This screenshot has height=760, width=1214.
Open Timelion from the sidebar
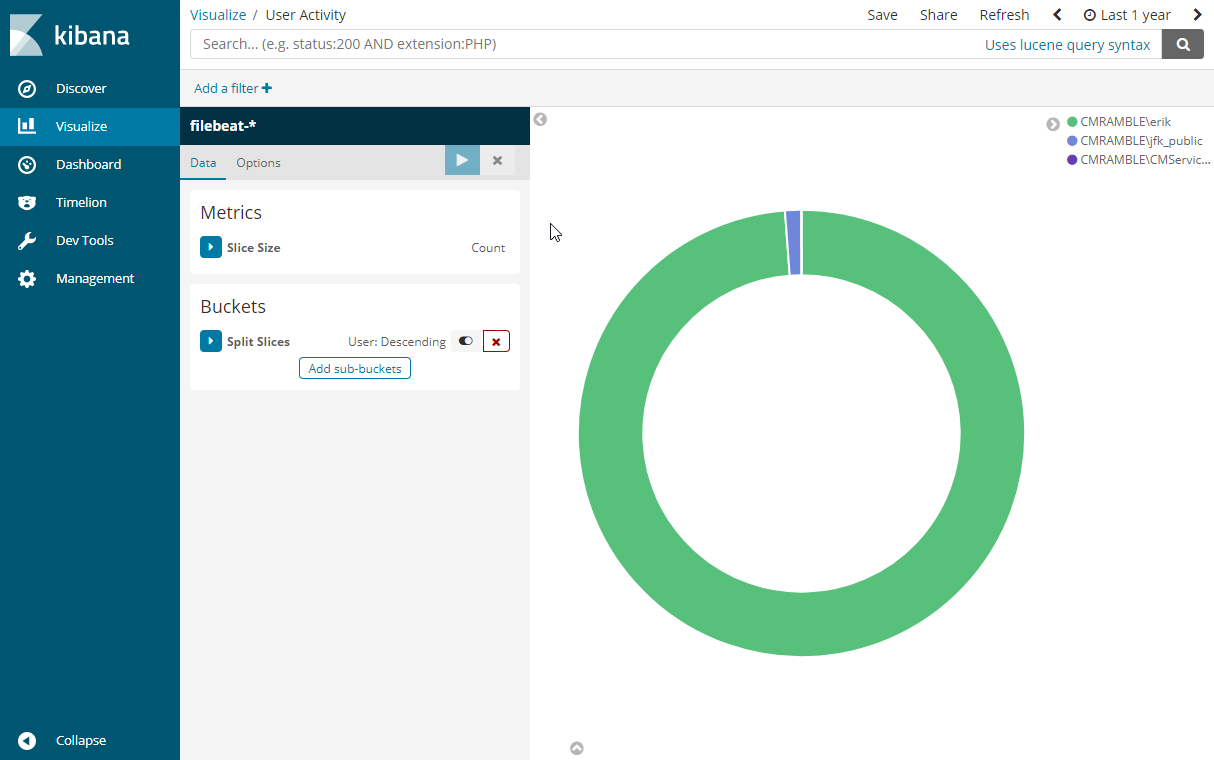pyautogui.click(x=81, y=202)
